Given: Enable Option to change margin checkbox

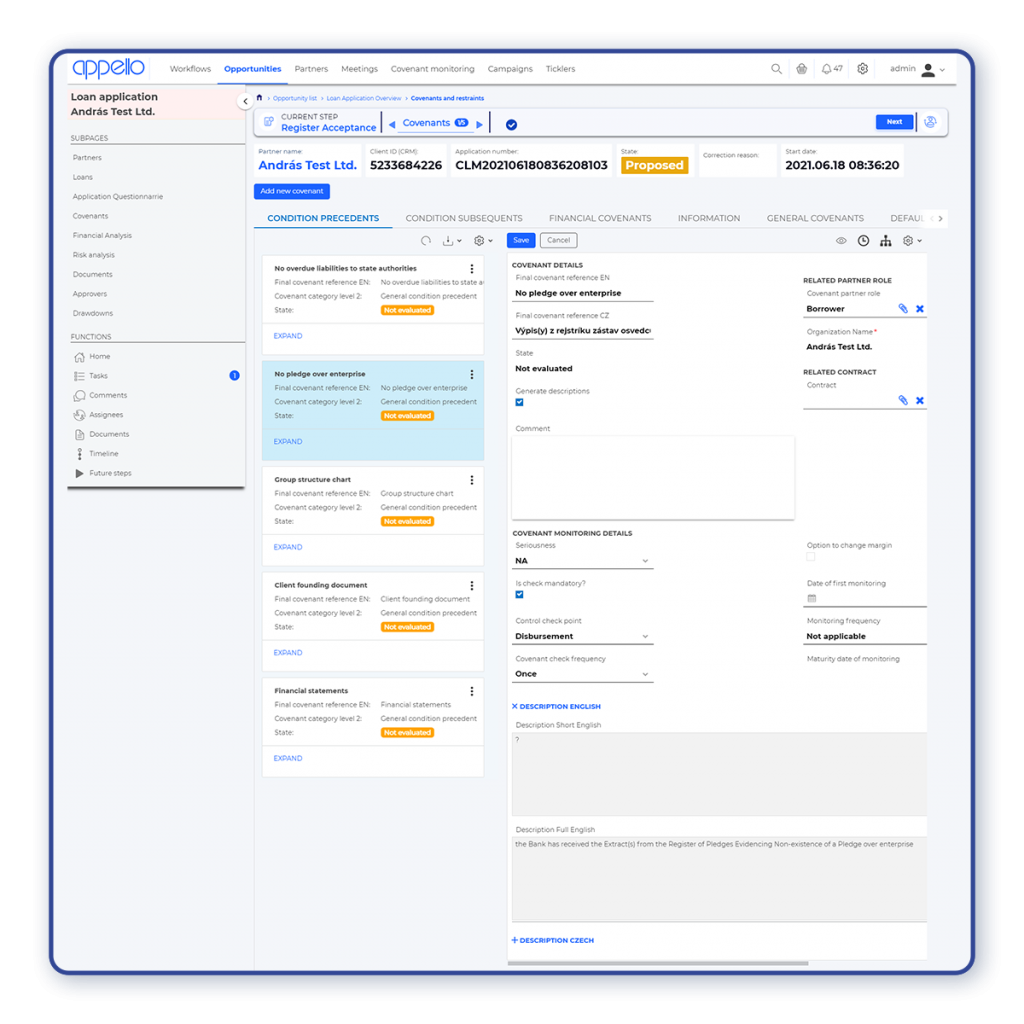Looking at the screenshot, I should (x=811, y=557).
